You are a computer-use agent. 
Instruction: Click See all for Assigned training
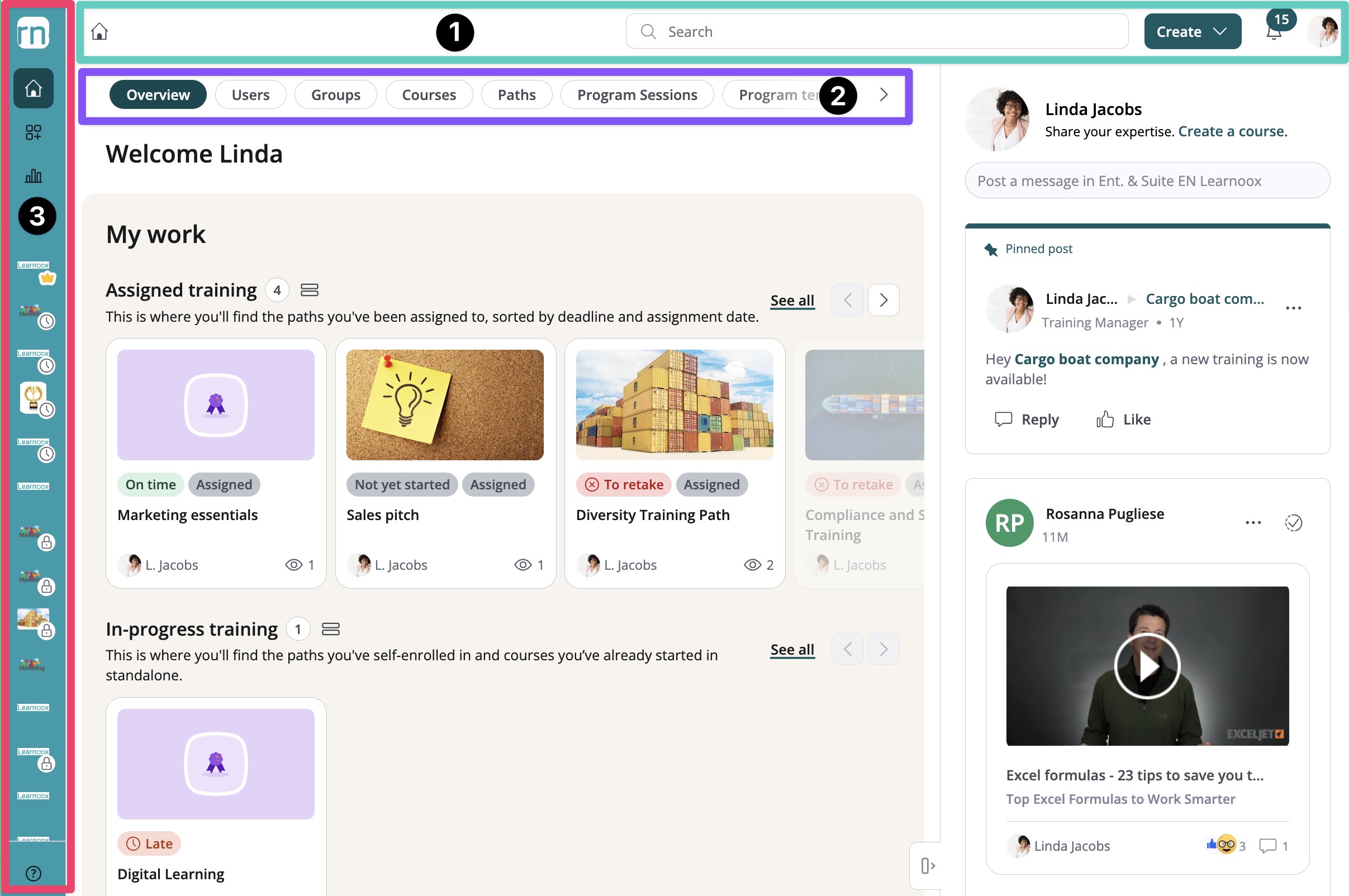point(792,301)
